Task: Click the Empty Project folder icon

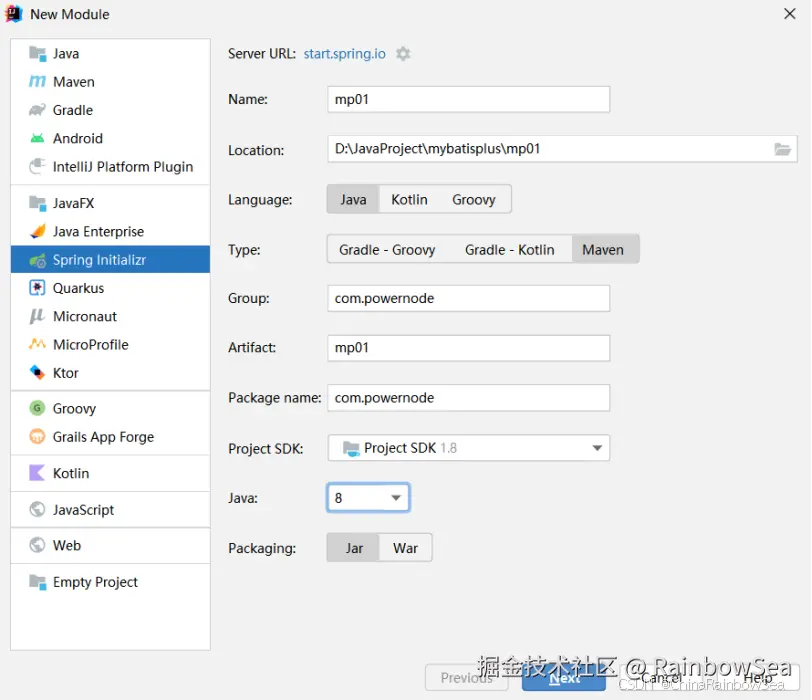Action: click(37, 582)
